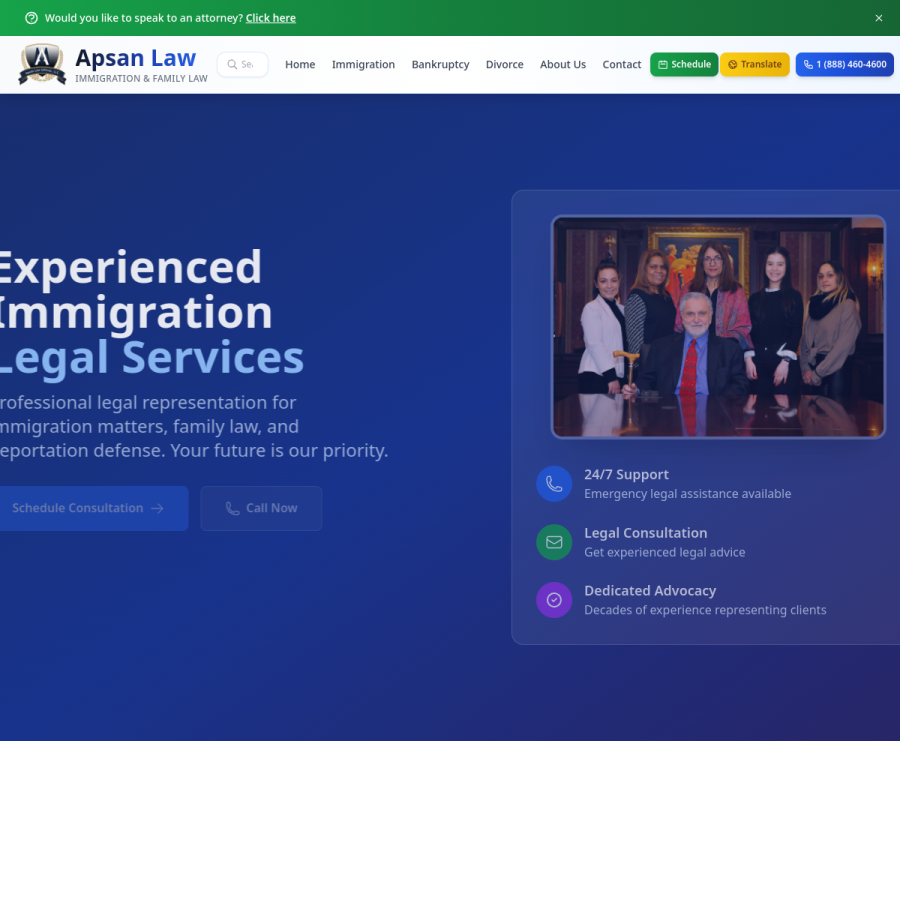Image resolution: width=900 pixels, height=900 pixels.
Task: Click the globe icon in Translate button
Action: [x=732, y=65]
